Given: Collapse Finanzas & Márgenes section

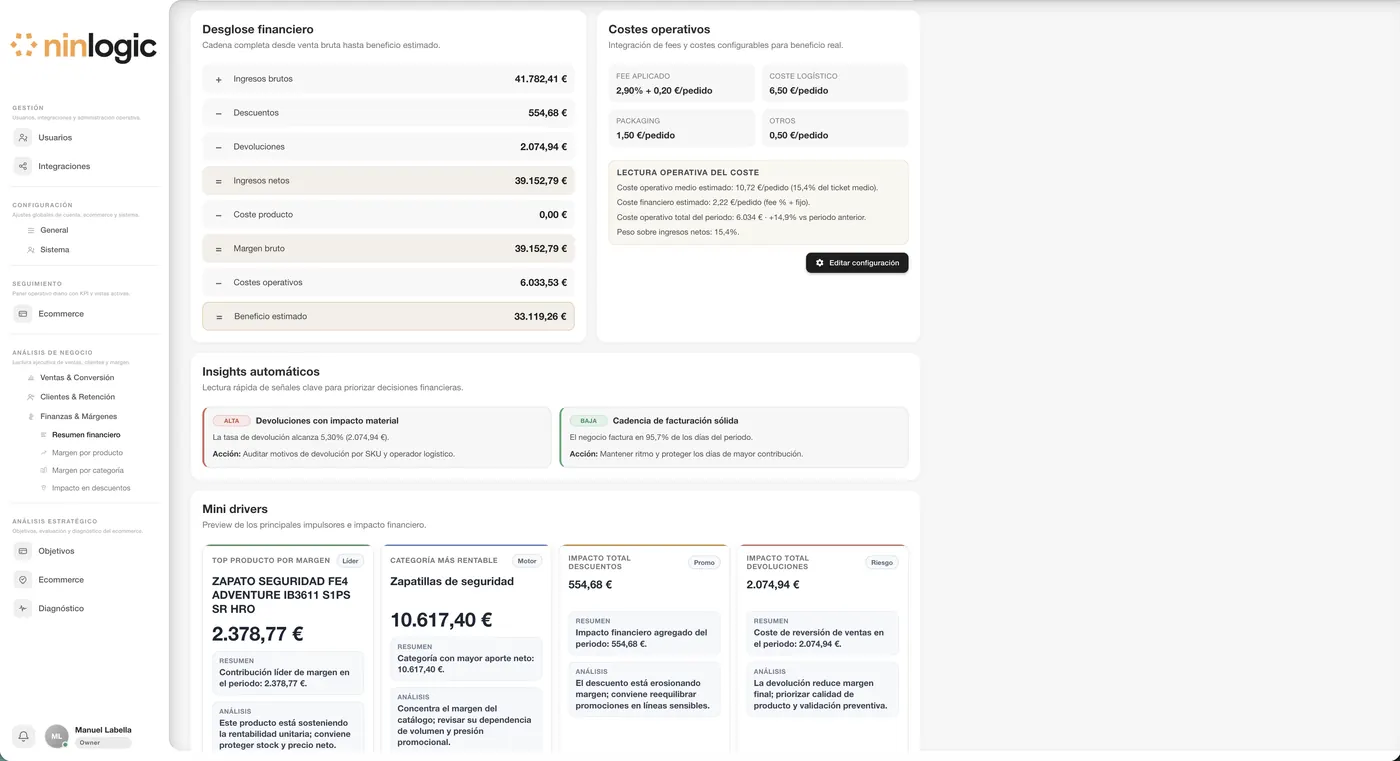Looking at the screenshot, I should coord(78,416).
